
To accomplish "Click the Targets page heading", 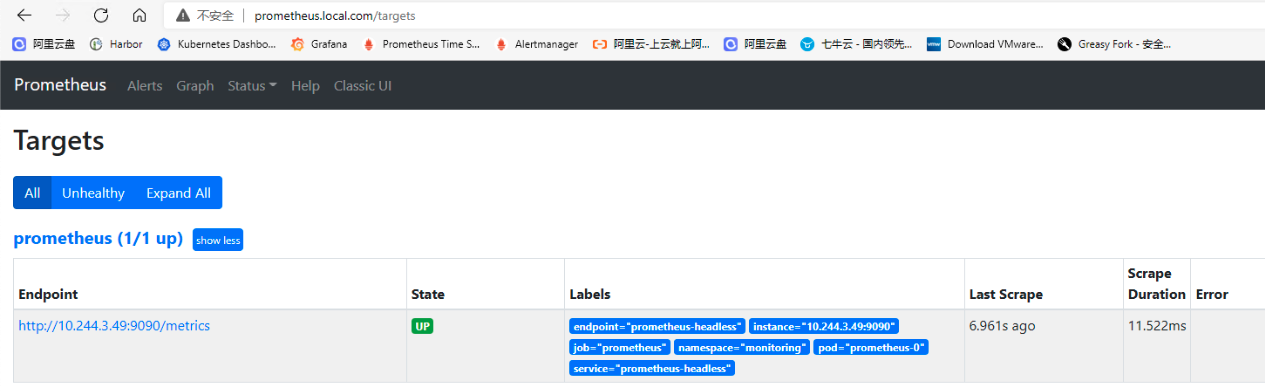I will tap(59, 141).
